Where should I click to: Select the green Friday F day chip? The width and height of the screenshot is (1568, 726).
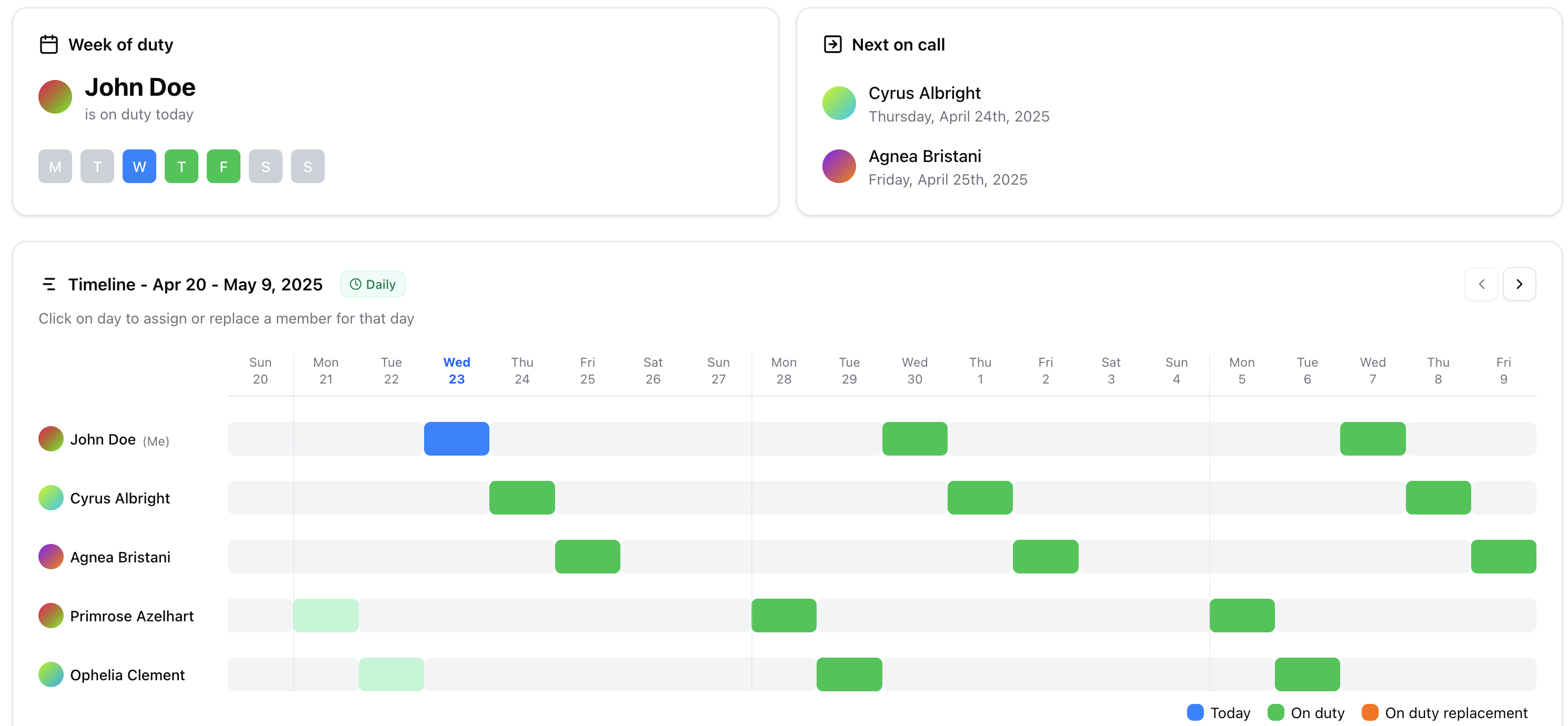coord(224,166)
